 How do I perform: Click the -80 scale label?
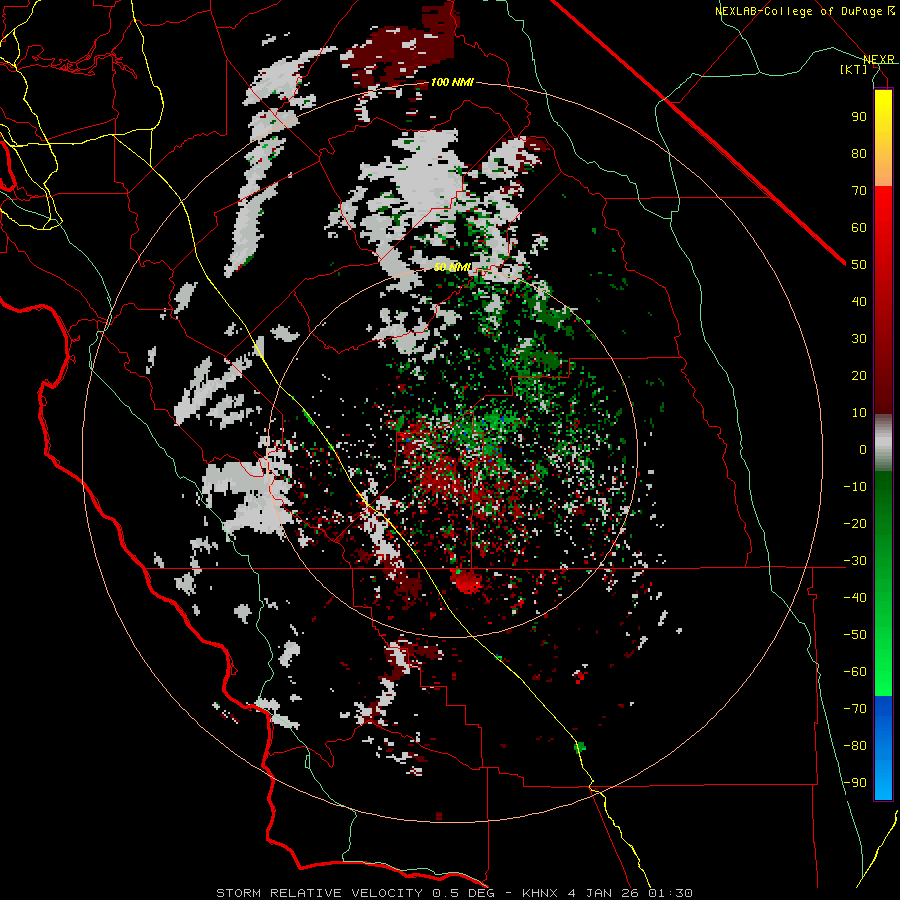point(855,746)
